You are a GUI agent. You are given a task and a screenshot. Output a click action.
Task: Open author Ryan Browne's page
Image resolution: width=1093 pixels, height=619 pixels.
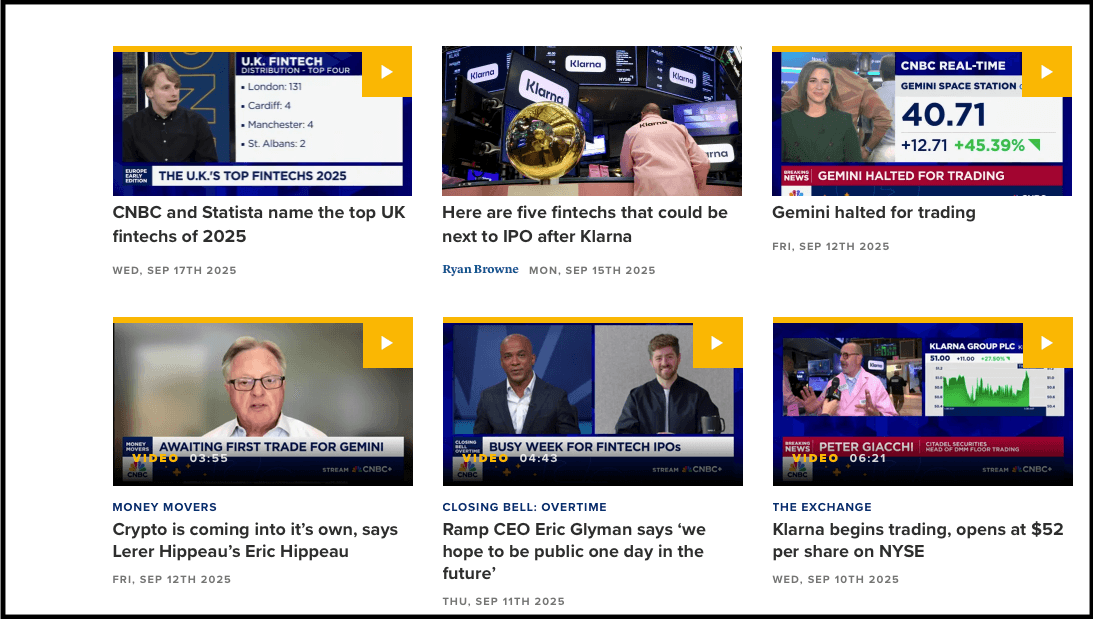(x=480, y=269)
